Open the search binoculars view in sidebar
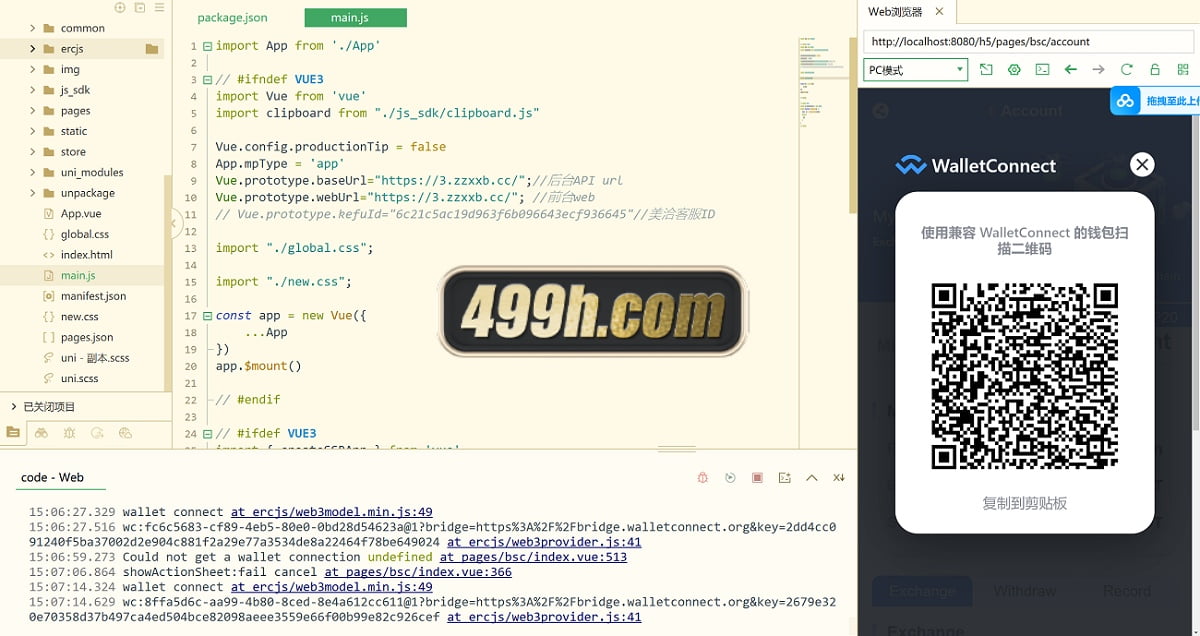Viewport: 1200px width, 636px height. tap(41, 433)
